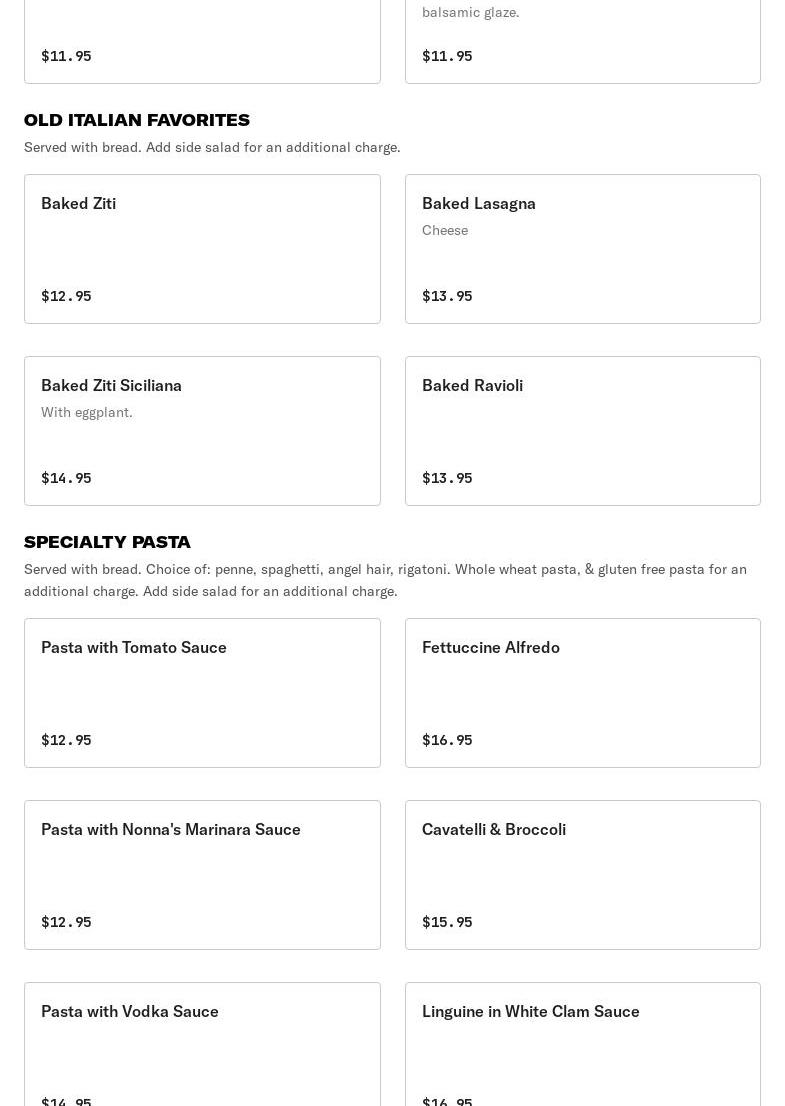Click the $16.95 price under Fettuccine Alfredo
The image size is (785, 1106).
[447, 740]
